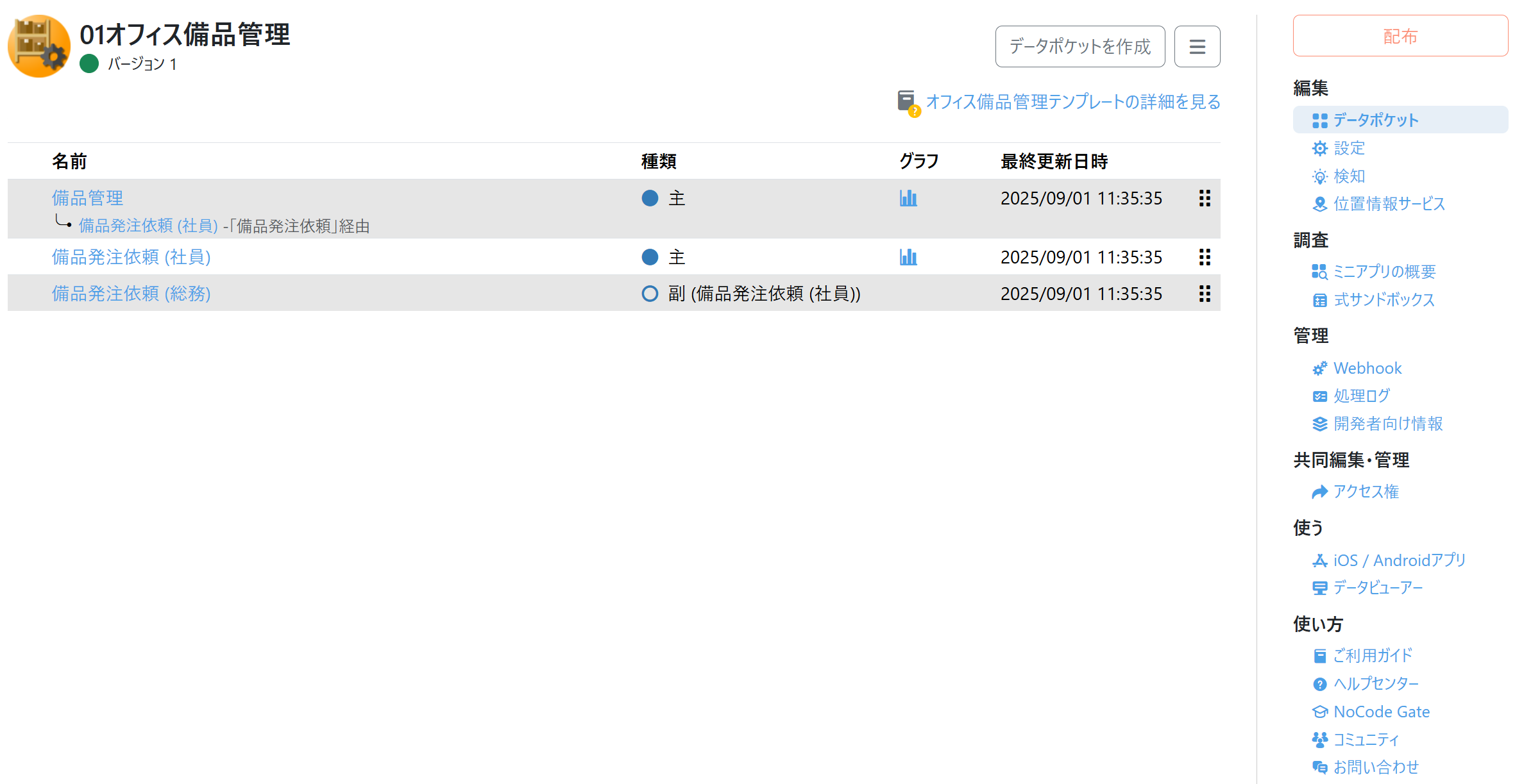
Task: Click the template details book icon
Action: pyautogui.click(x=908, y=102)
